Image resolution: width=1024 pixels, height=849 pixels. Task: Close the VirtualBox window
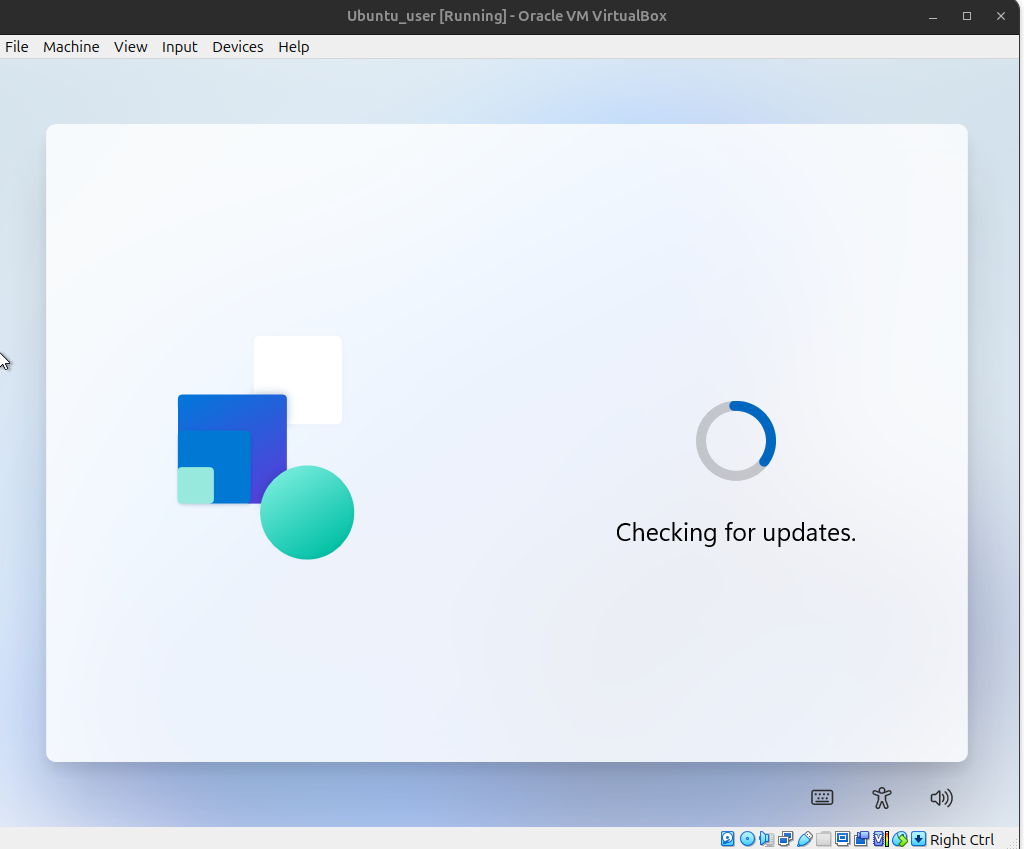pos(1000,16)
